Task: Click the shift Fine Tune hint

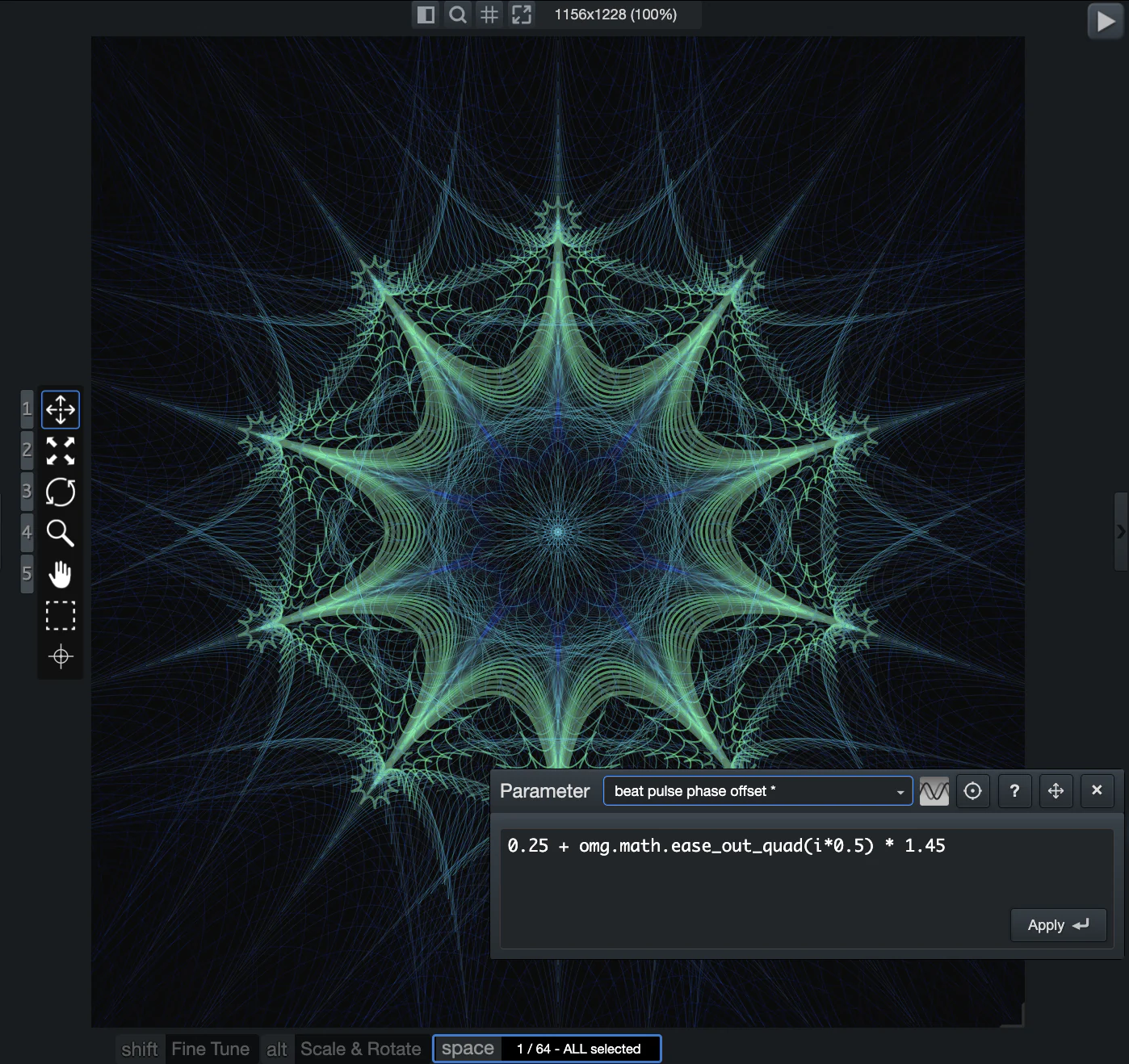Action: (187, 1049)
